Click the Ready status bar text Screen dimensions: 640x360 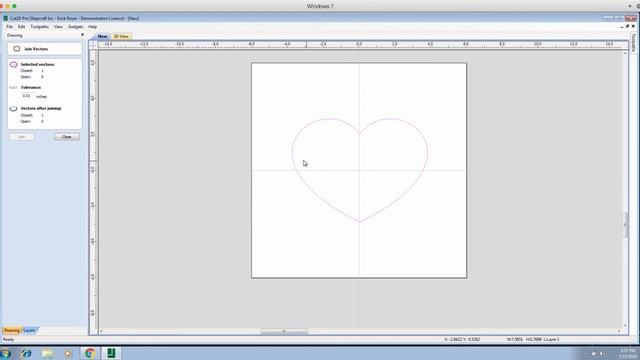(x=9, y=340)
